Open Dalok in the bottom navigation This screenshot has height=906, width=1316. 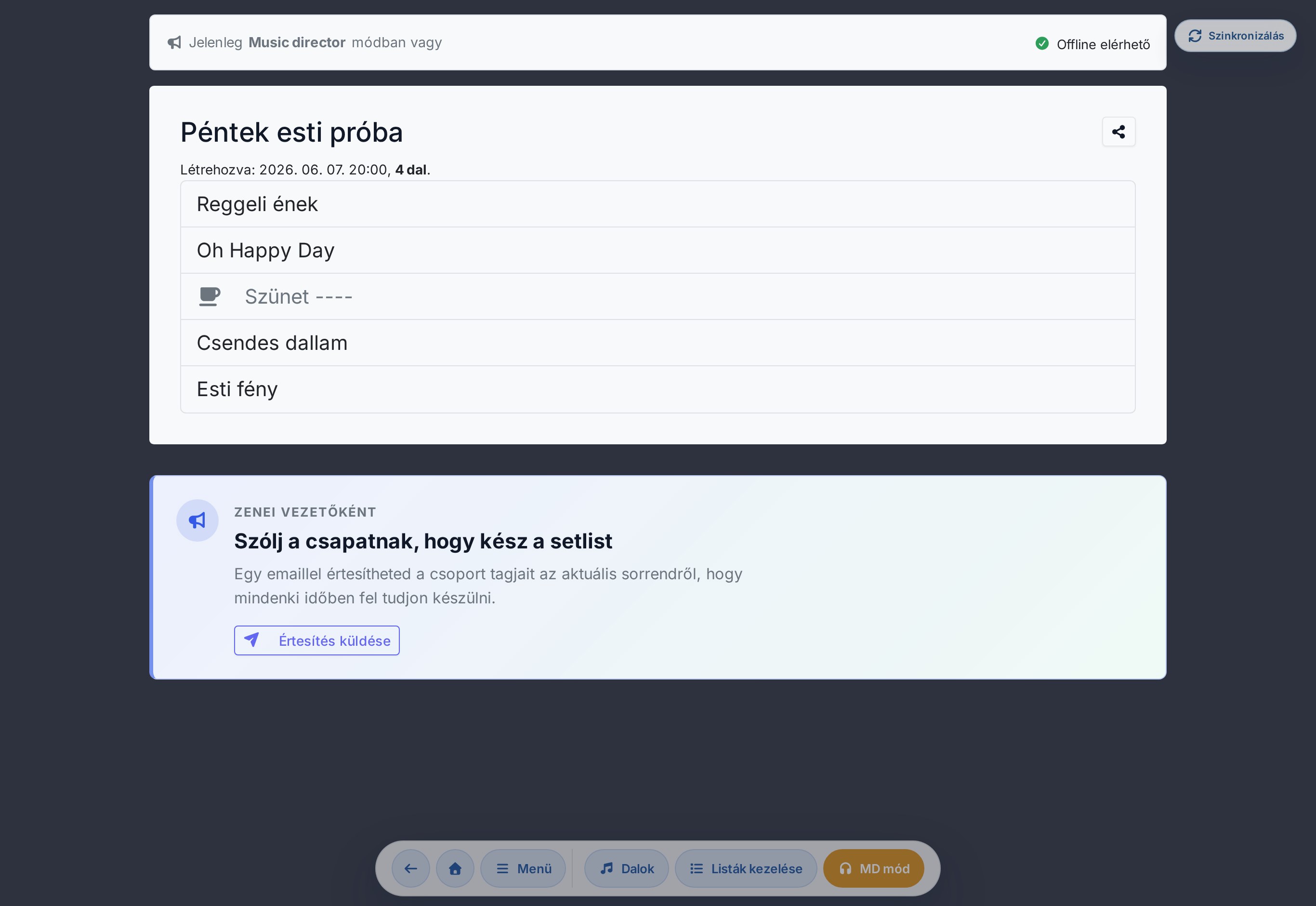[626, 868]
